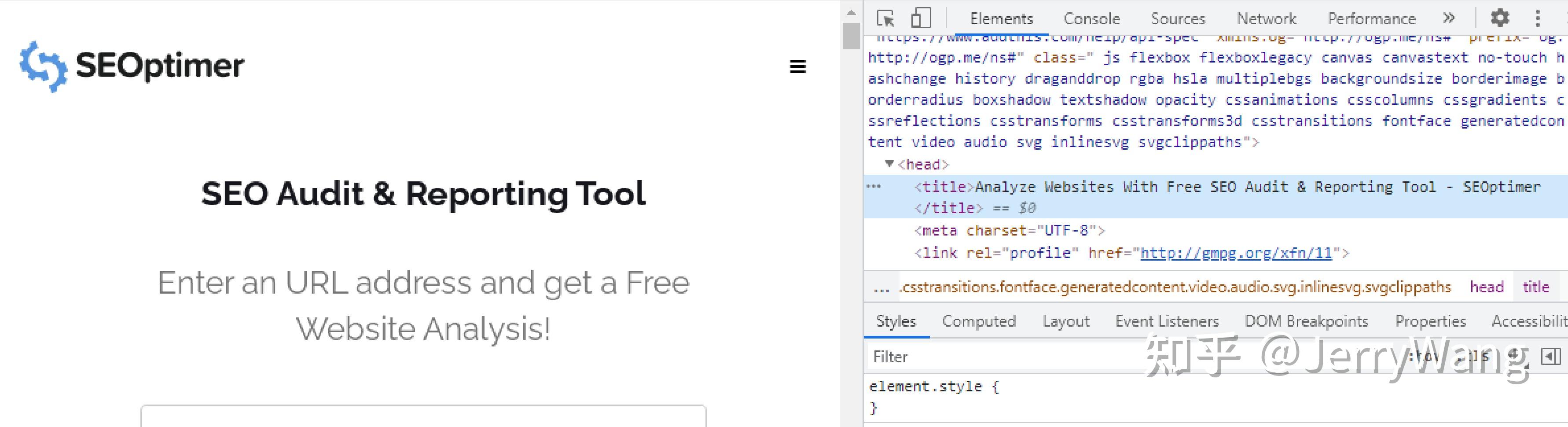Click the 'SEO Audit & Reporting Tool' heading

click(x=423, y=194)
